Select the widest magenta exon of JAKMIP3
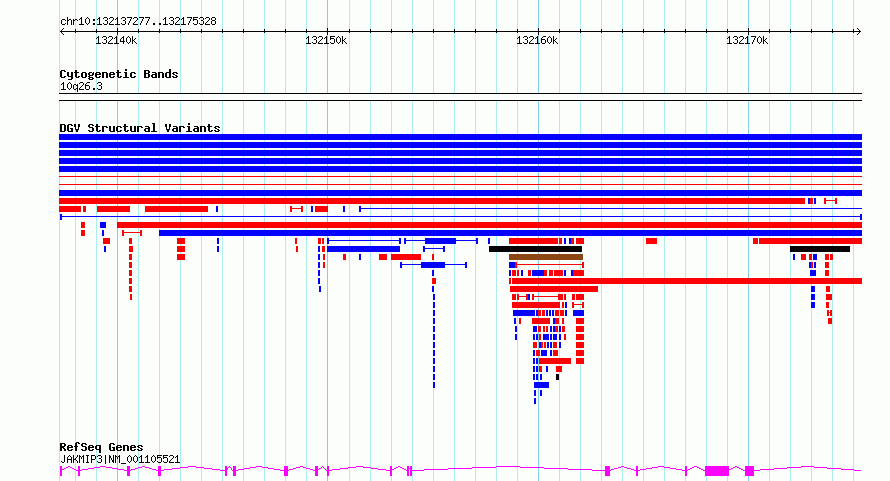This screenshot has width=890, height=481. click(717, 471)
